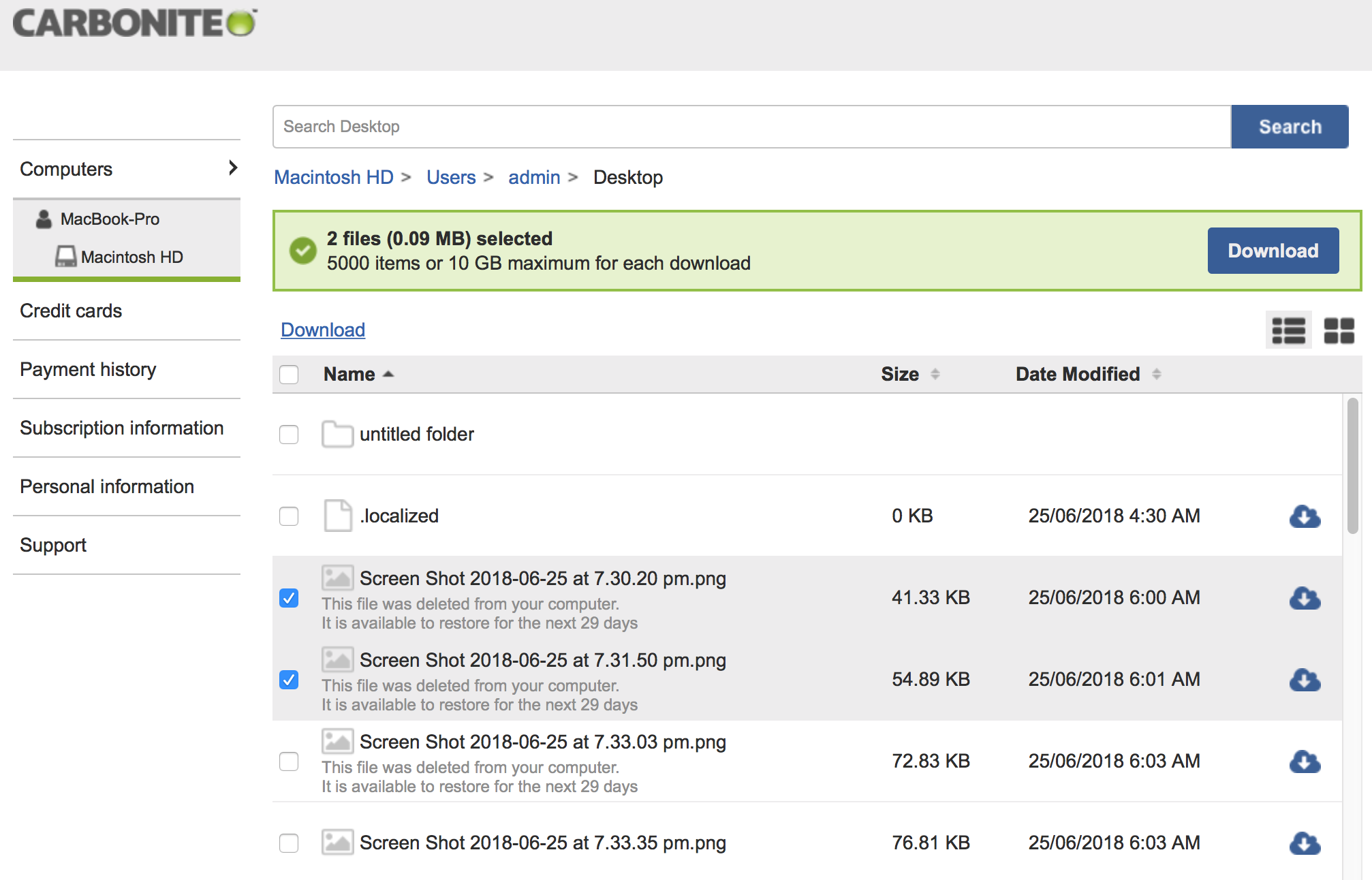Viewport: 1372px width, 880px height.
Task: Check the select-all checkbox in the header
Action: click(289, 374)
